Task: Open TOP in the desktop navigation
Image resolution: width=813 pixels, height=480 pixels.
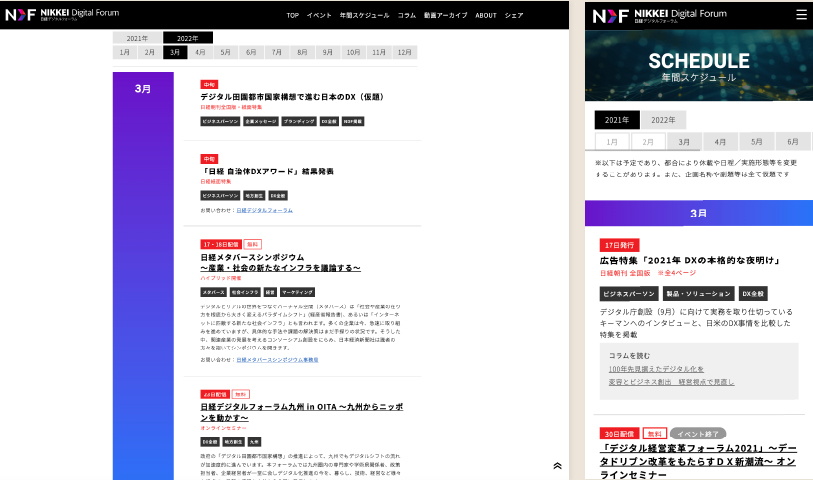Action: [x=292, y=16]
